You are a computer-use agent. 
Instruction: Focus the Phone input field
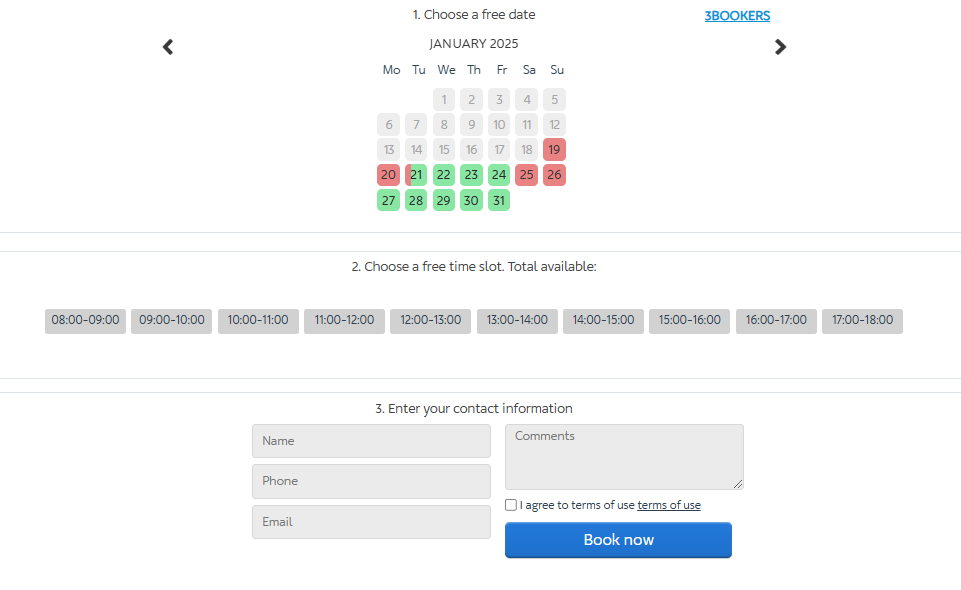click(371, 481)
